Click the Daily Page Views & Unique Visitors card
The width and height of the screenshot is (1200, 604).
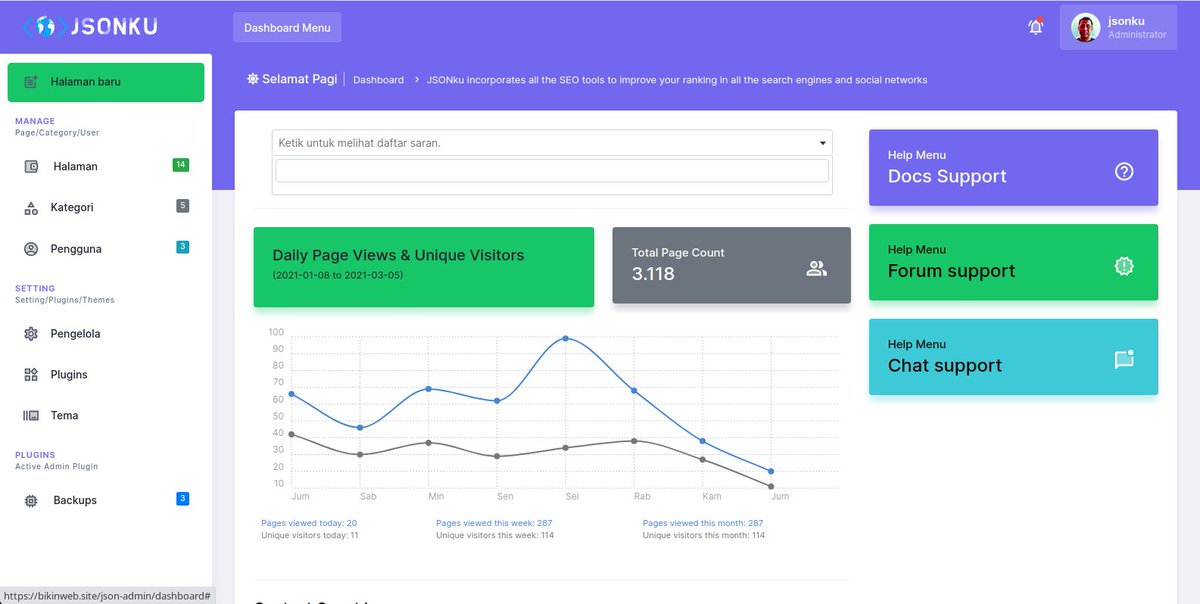423,267
